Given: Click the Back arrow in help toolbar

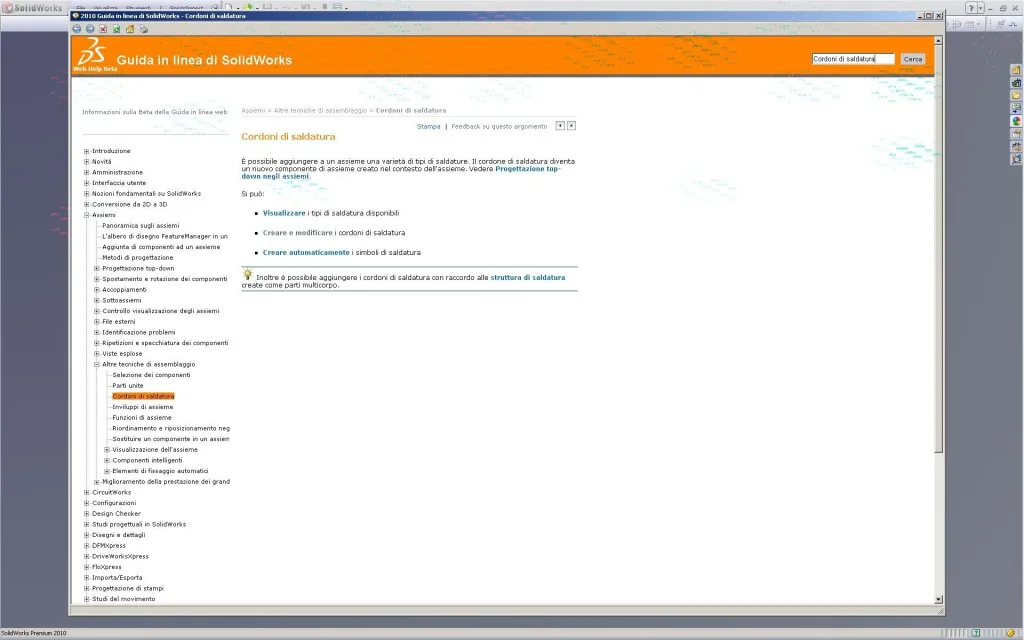Looking at the screenshot, I should [x=76, y=29].
